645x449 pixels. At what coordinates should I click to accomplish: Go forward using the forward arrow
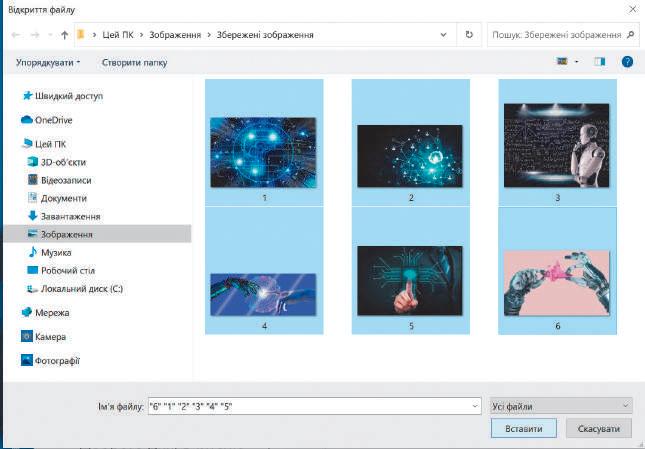(x=35, y=35)
